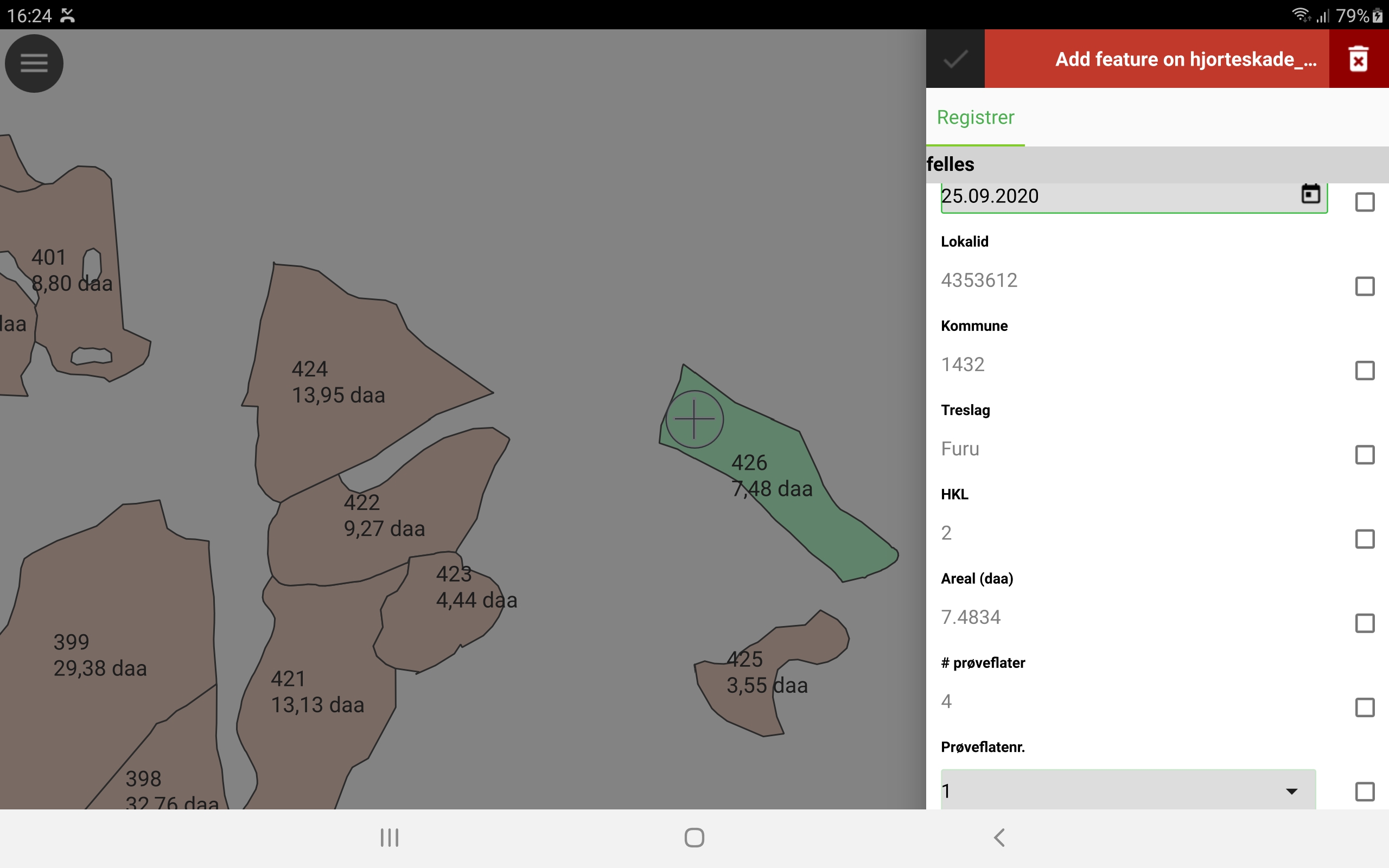Click the crosshair marker on polygon 426

pyautogui.click(x=694, y=419)
